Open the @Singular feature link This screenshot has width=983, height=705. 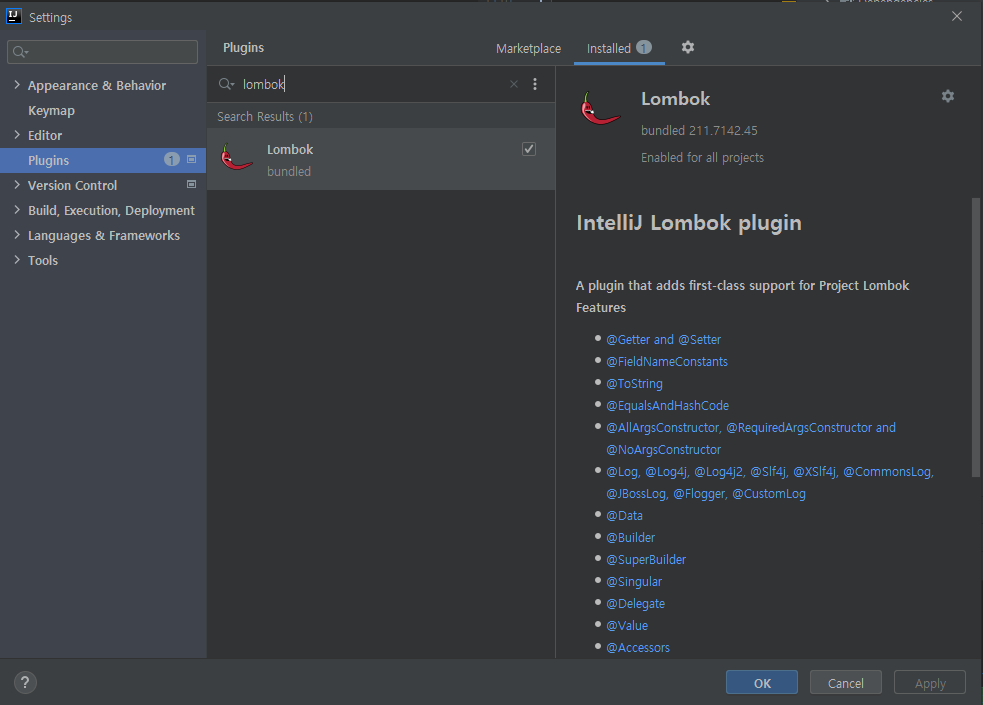(634, 582)
